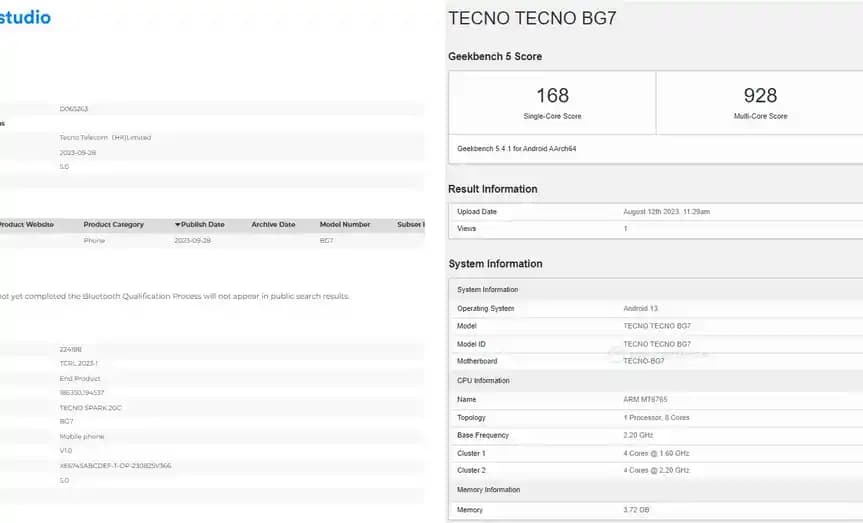Select the value 224188
This screenshot has width=863, height=523.
click(x=70, y=350)
